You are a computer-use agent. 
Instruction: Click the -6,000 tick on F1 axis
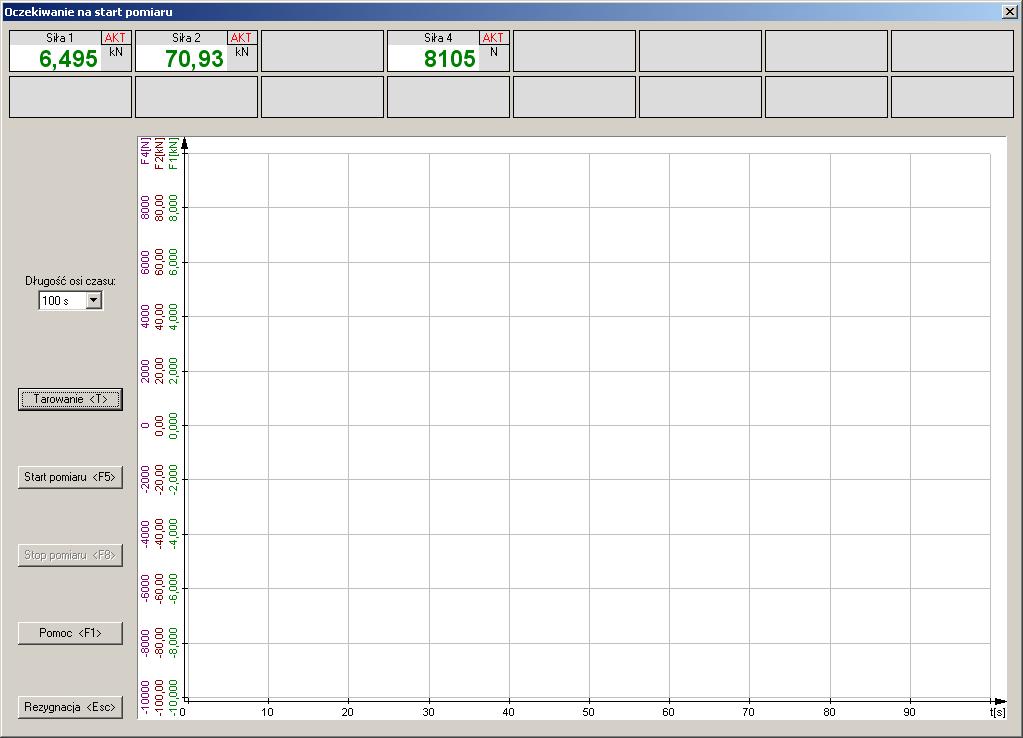172,589
